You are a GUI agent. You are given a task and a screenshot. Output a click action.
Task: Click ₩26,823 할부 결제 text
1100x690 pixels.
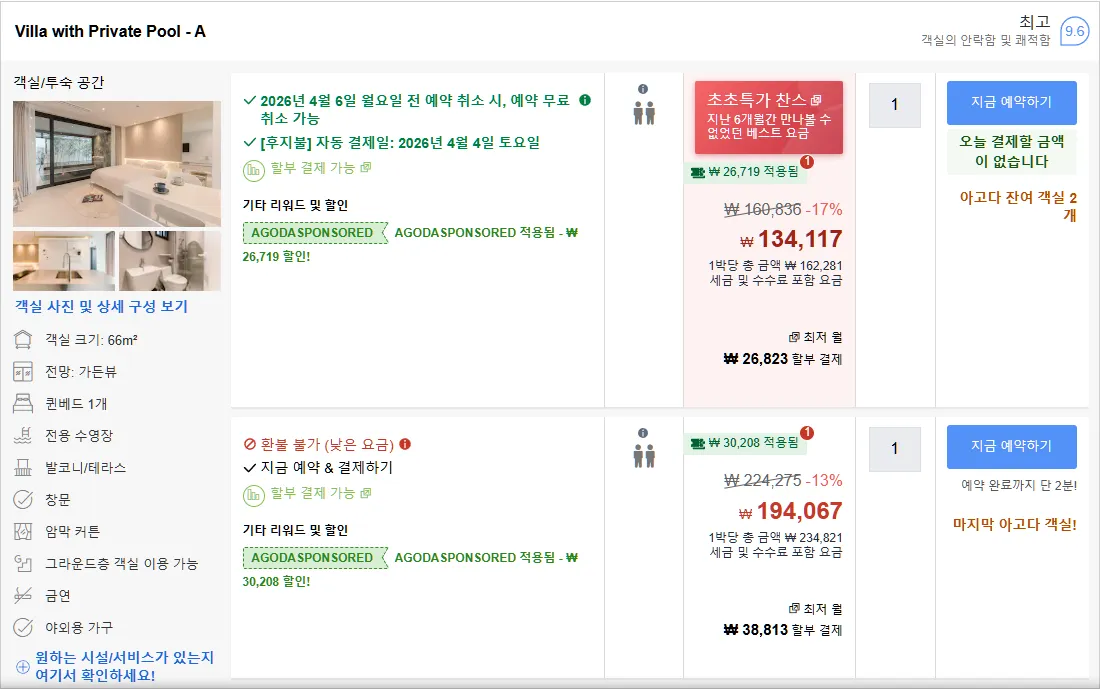783,359
